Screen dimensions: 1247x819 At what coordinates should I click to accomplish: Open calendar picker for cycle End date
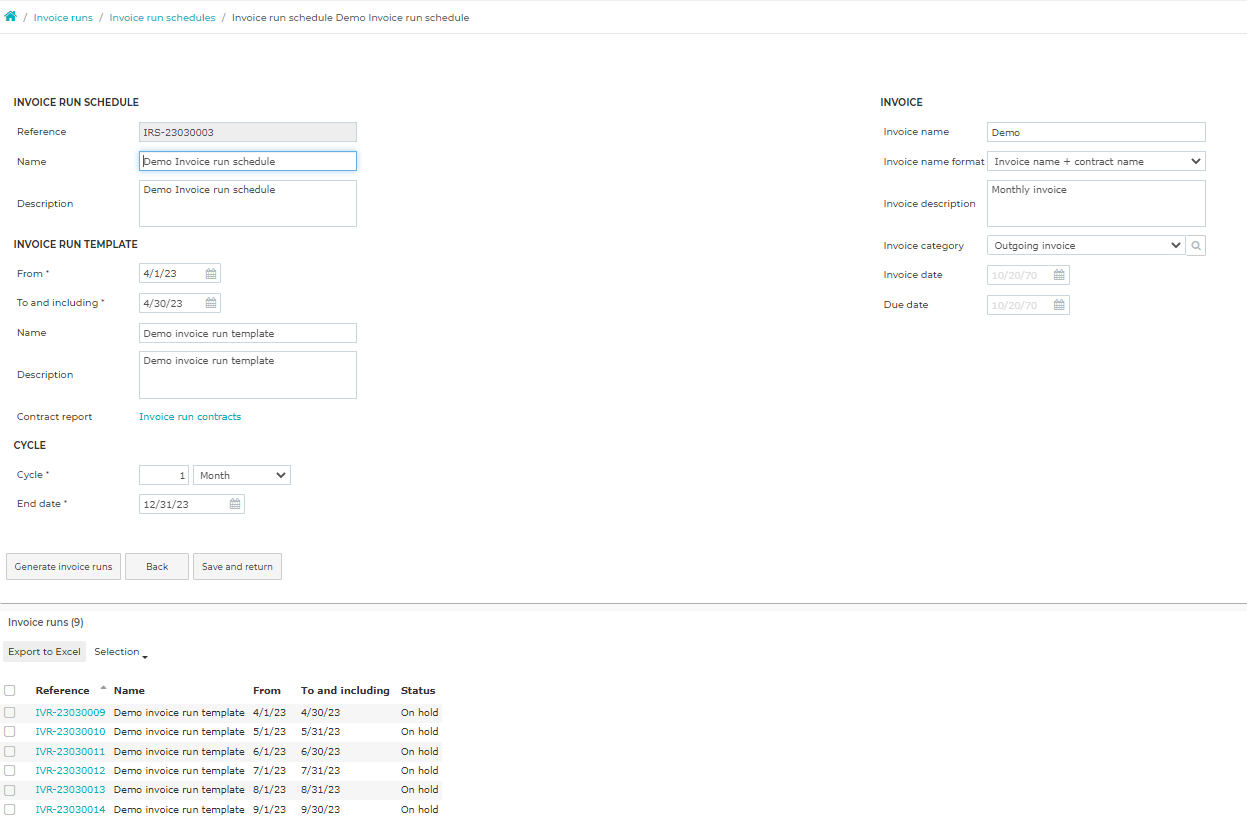[x=235, y=504]
